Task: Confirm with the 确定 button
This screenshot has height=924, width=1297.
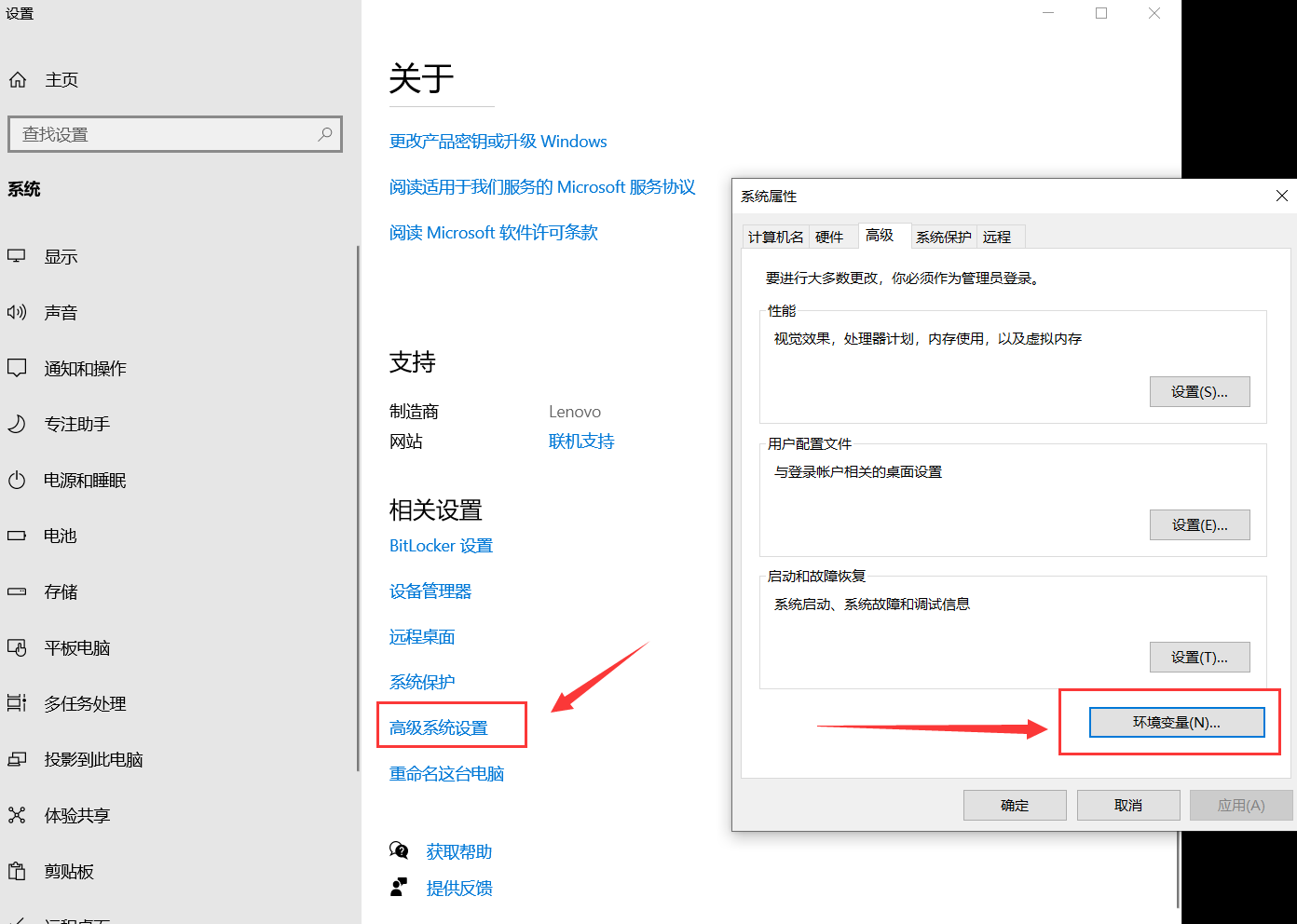Action: click(1015, 805)
